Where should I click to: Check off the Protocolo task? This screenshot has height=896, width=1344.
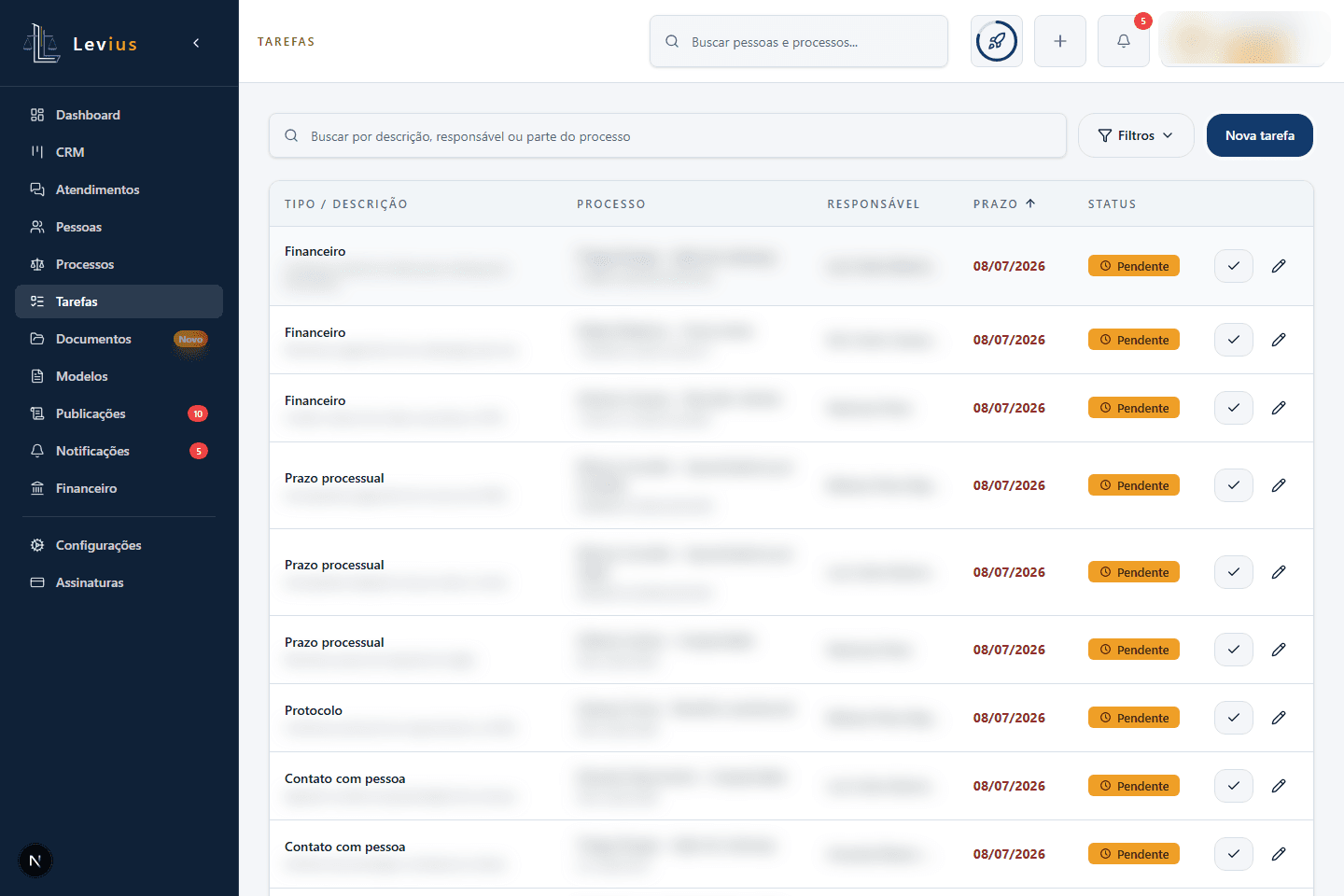(x=1234, y=718)
